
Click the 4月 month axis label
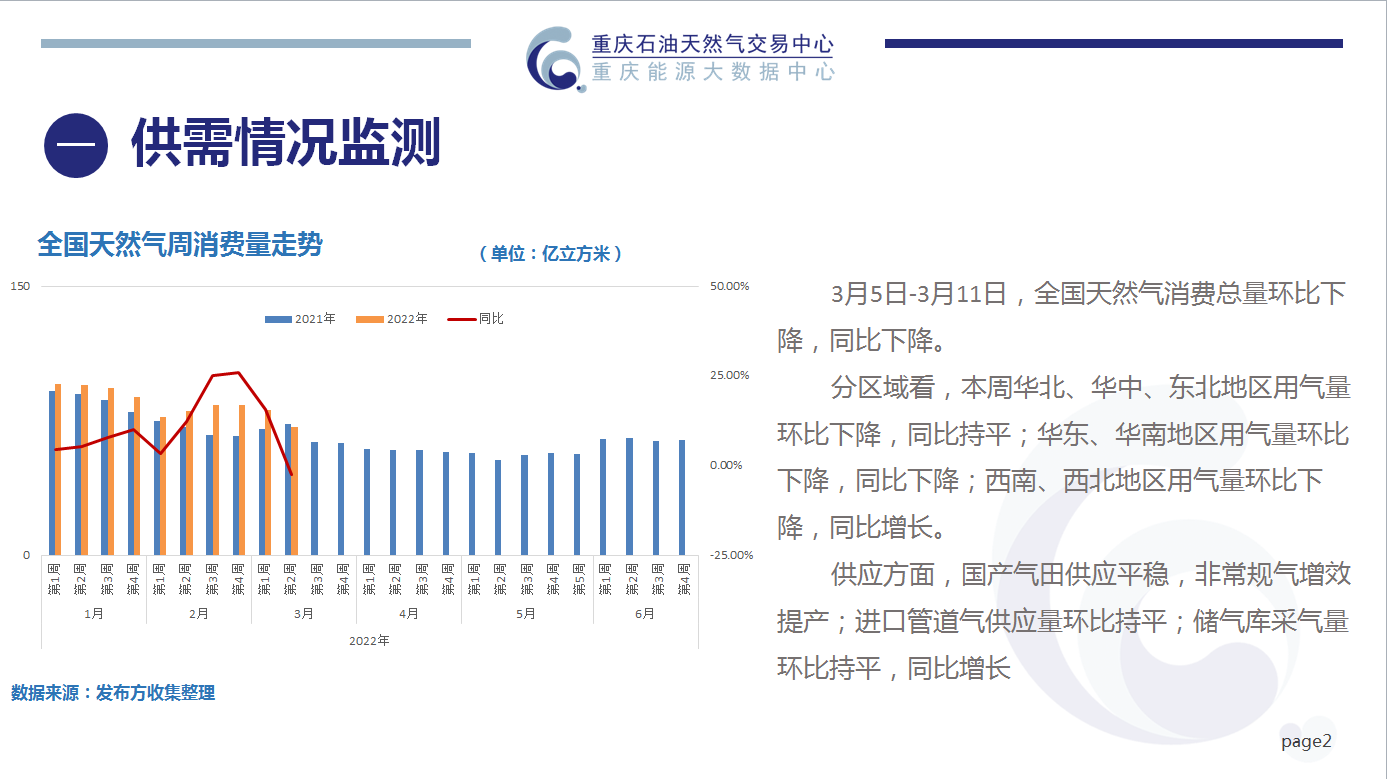point(409,614)
